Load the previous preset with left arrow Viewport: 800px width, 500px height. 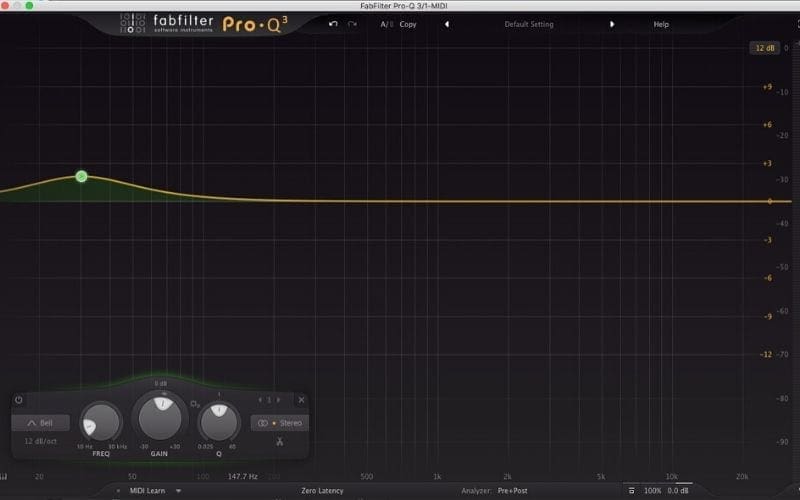(x=447, y=24)
